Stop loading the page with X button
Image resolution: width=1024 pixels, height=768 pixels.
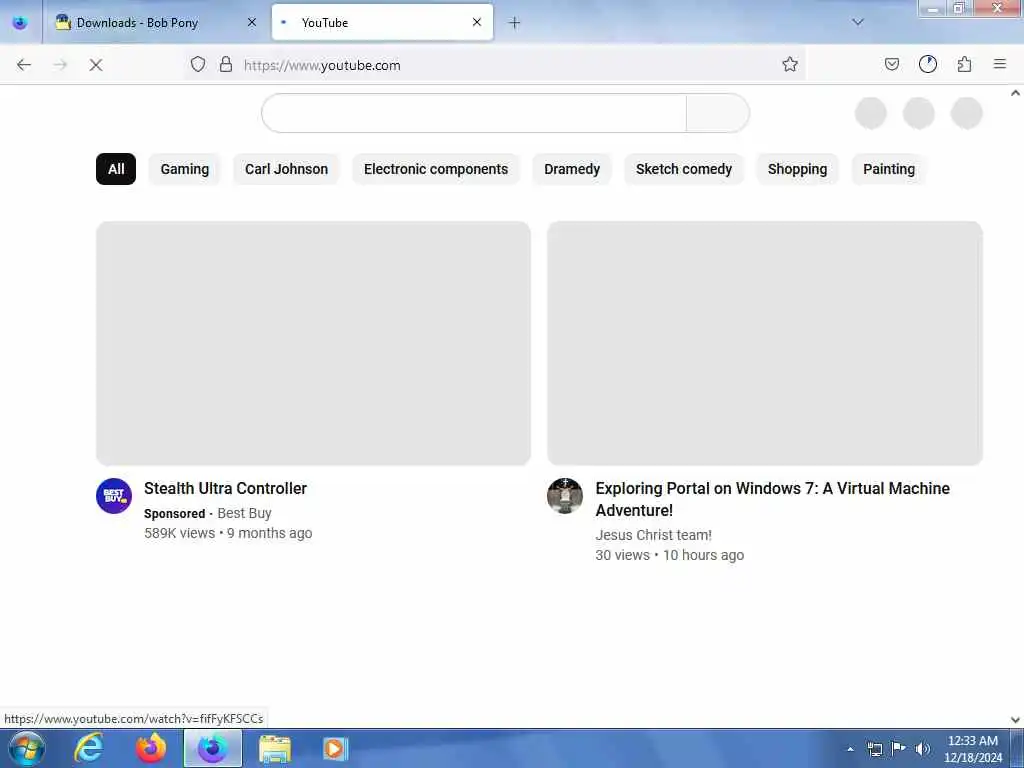point(95,65)
